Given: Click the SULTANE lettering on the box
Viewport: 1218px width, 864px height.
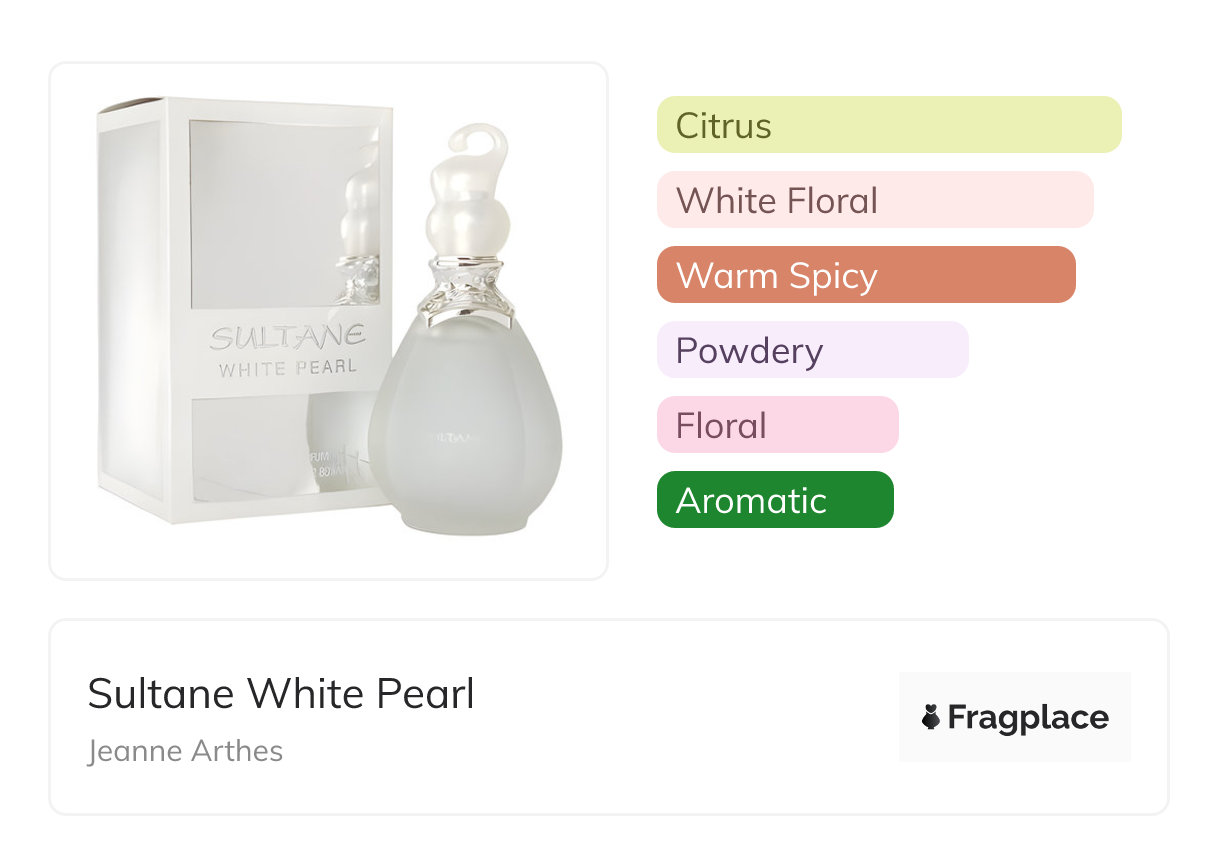Looking at the screenshot, I should [287, 337].
